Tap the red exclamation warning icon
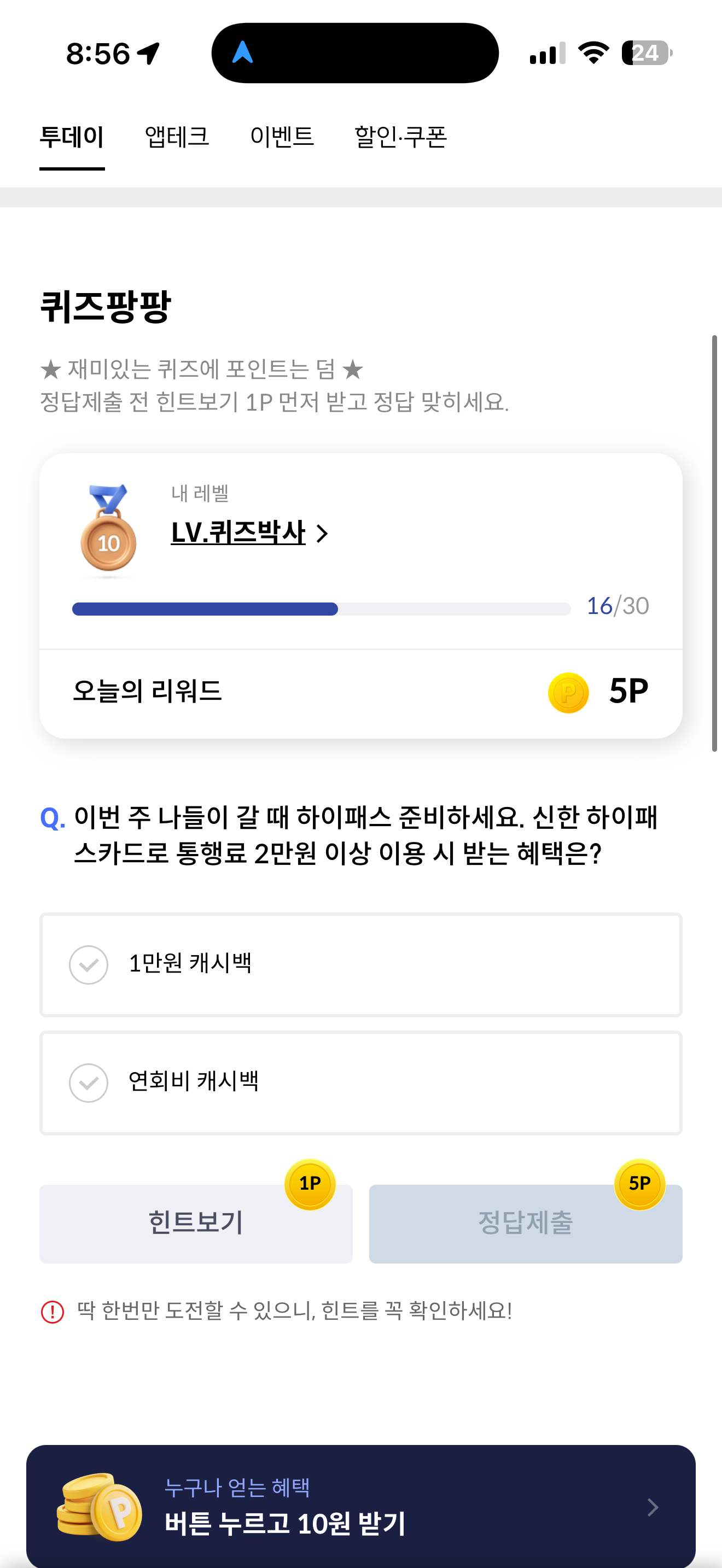 (x=53, y=1311)
